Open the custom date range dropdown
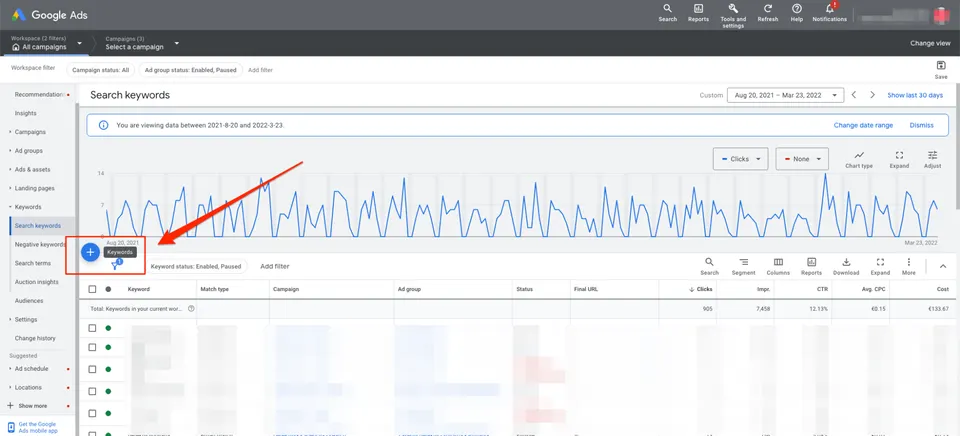 (x=786, y=95)
